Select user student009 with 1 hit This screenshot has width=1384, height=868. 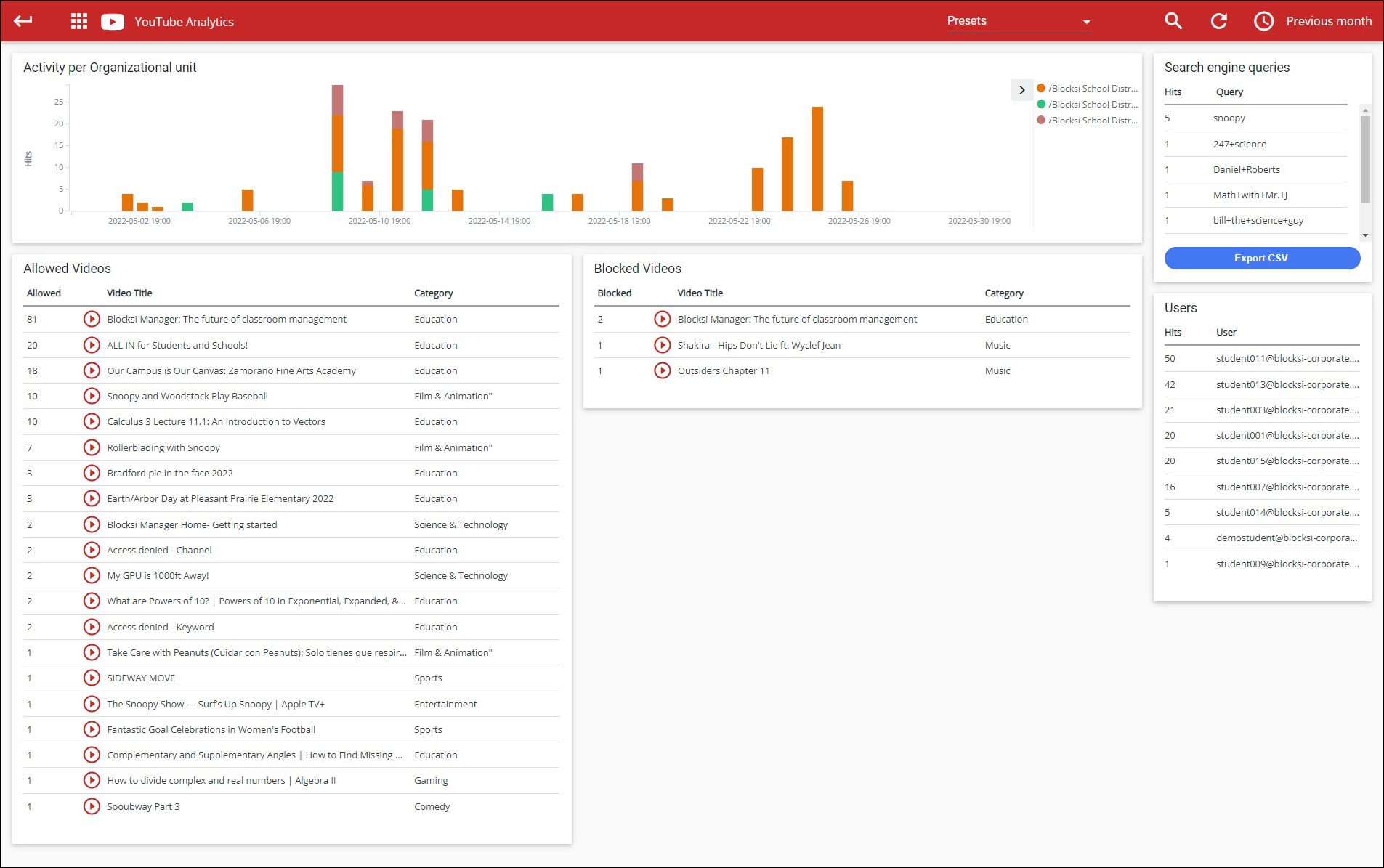tap(1262, 564)
